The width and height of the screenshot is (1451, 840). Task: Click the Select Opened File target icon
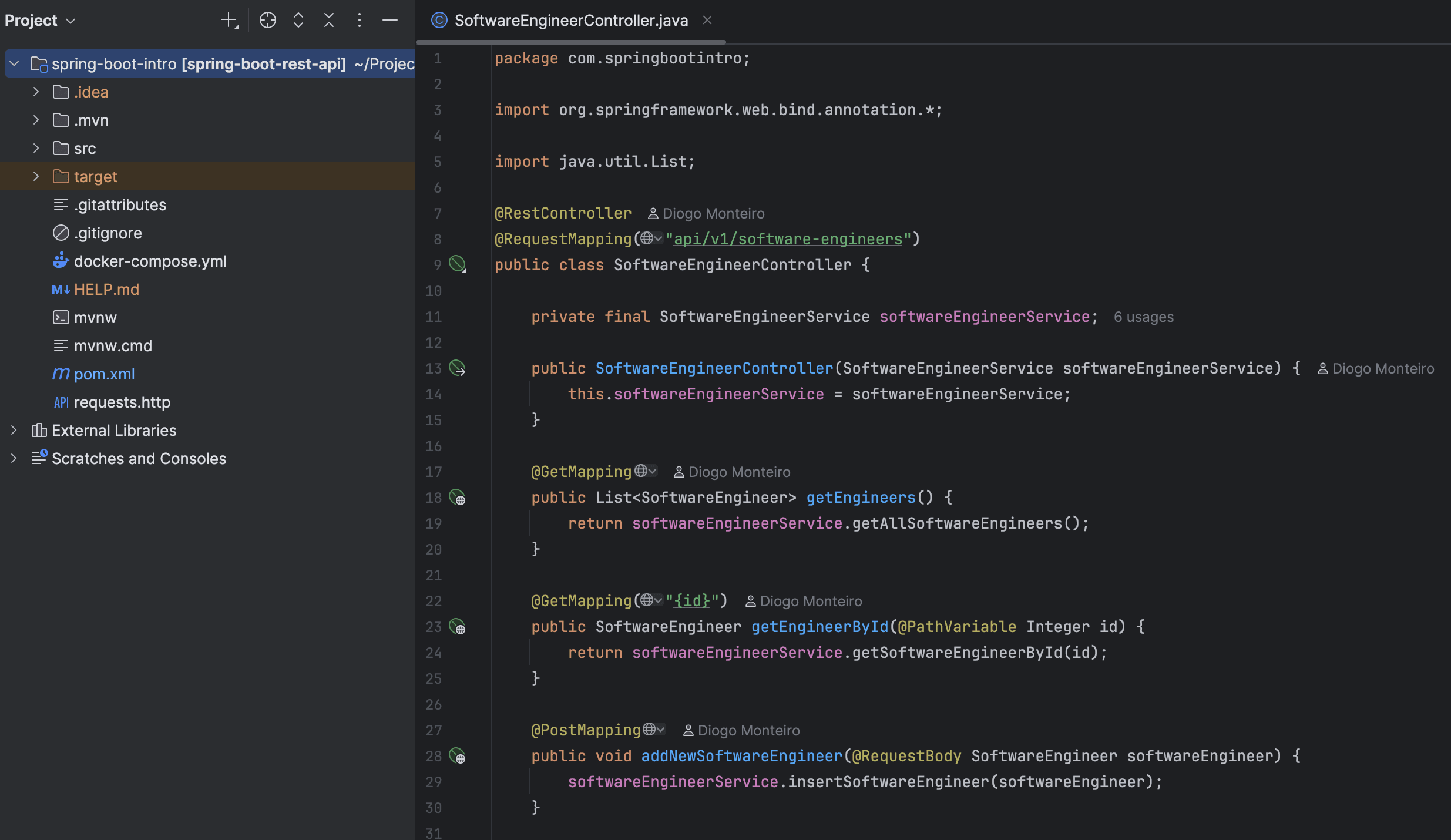point(268,19)
